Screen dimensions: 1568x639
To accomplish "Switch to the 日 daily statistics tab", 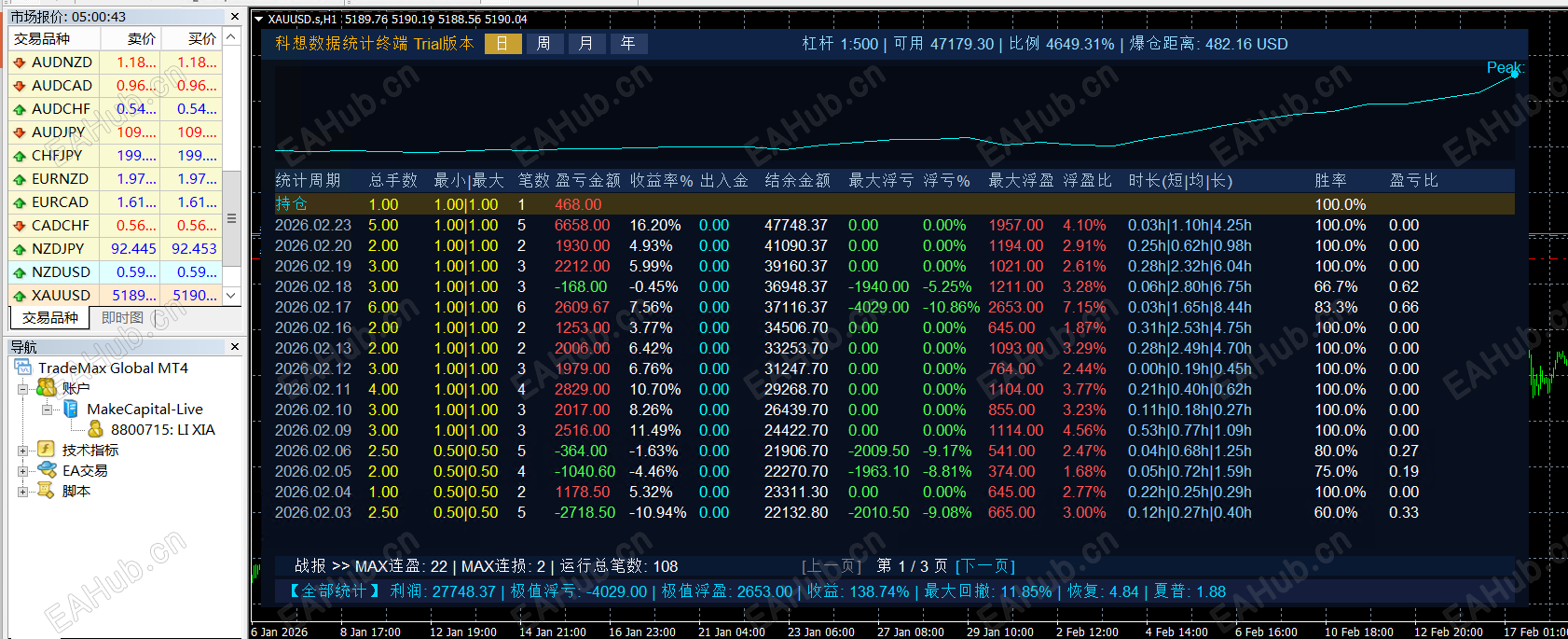I will [x=502, y=43].
